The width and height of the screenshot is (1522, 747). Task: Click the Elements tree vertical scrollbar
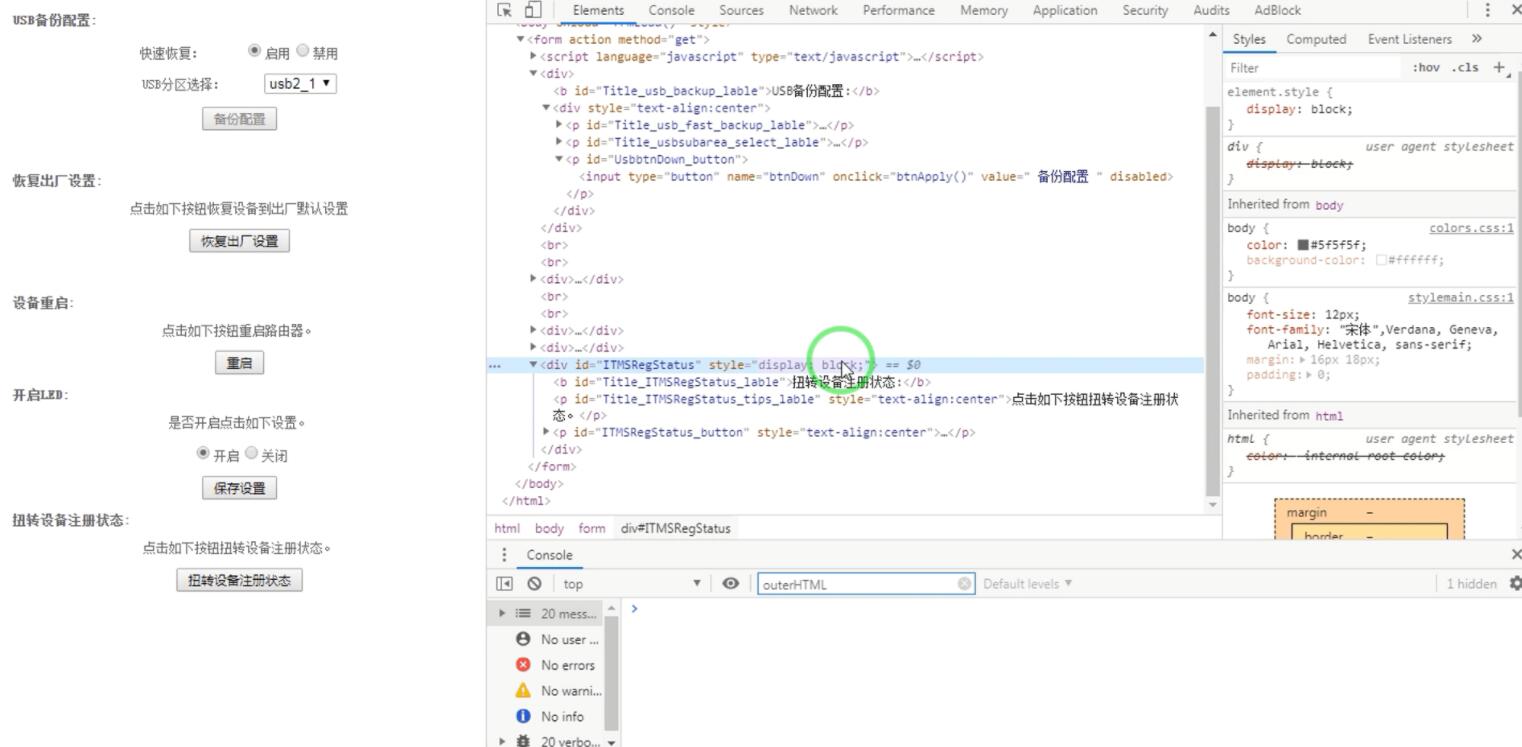(1214, 300)
